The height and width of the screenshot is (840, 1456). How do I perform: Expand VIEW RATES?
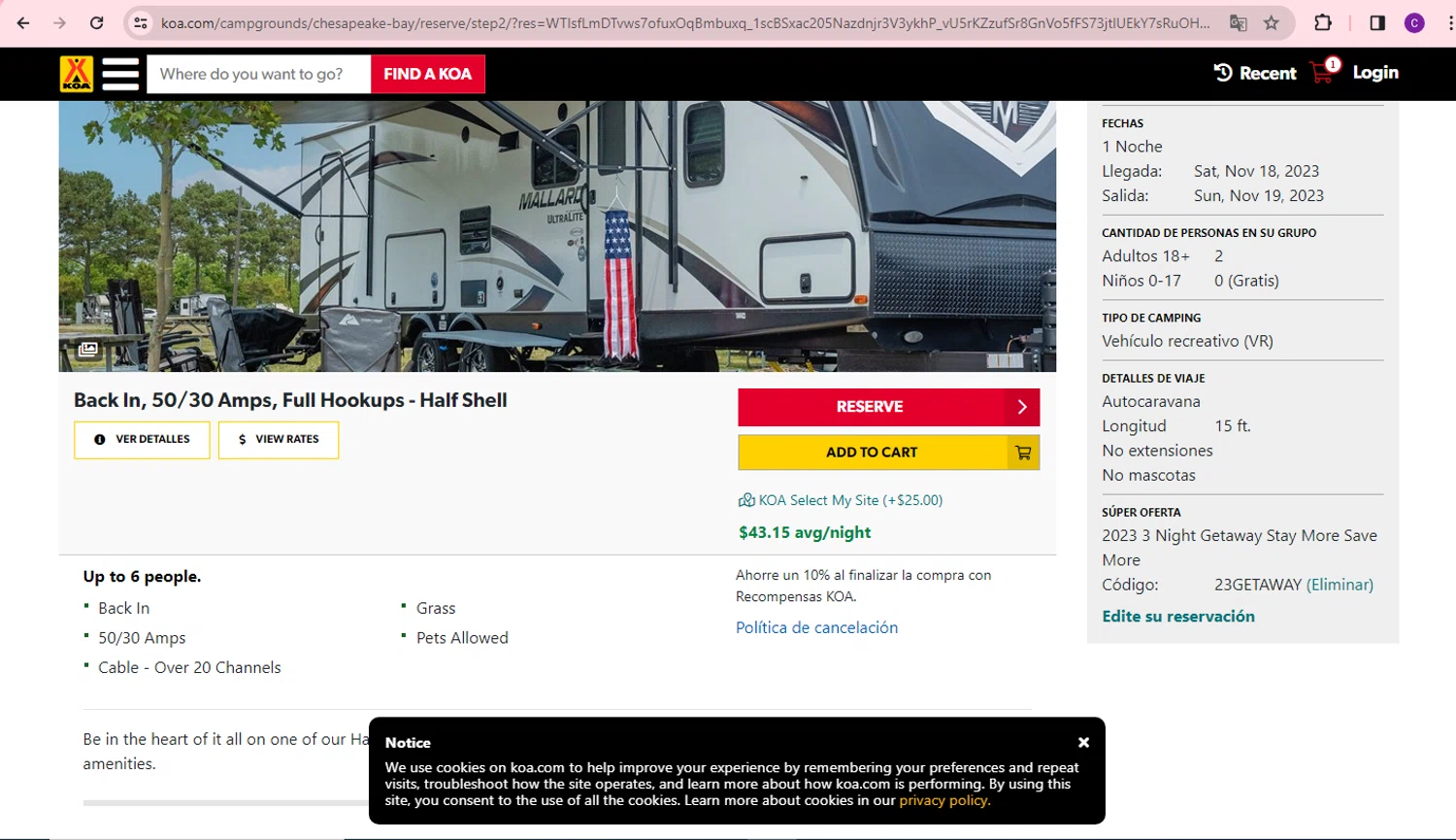point(279,440)
